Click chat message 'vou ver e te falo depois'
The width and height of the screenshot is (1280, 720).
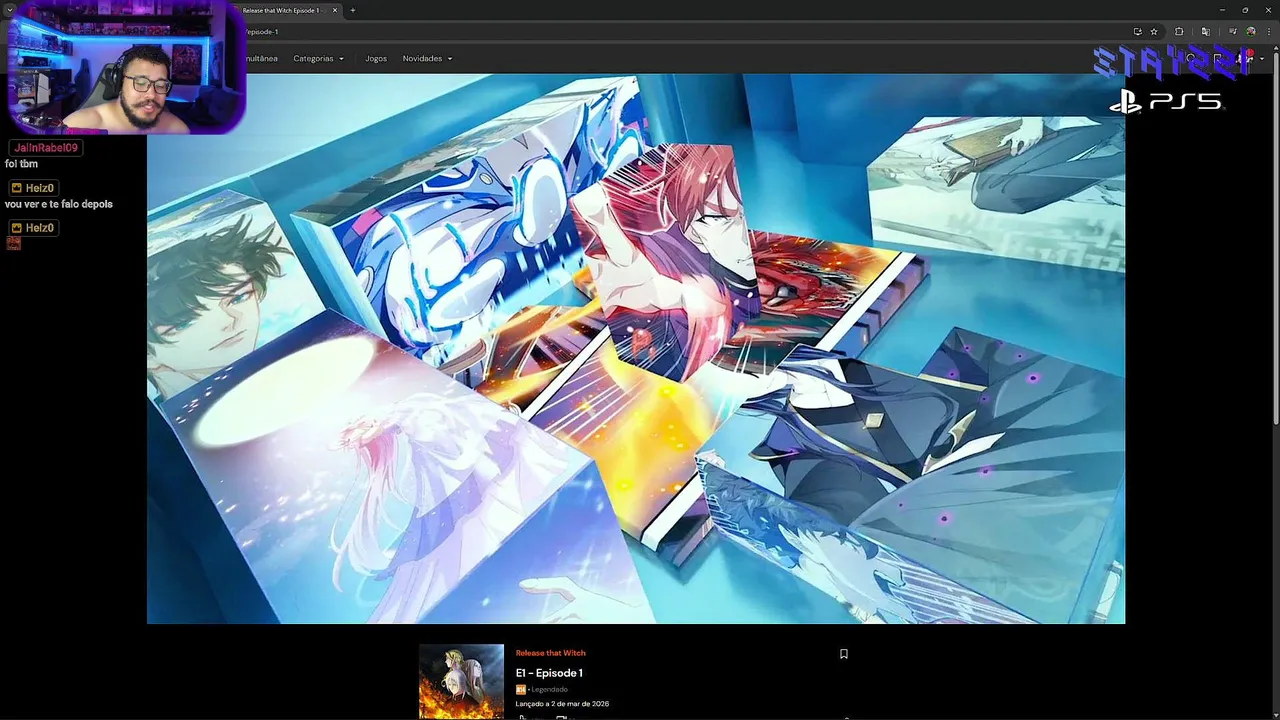[x=59, y=204]
